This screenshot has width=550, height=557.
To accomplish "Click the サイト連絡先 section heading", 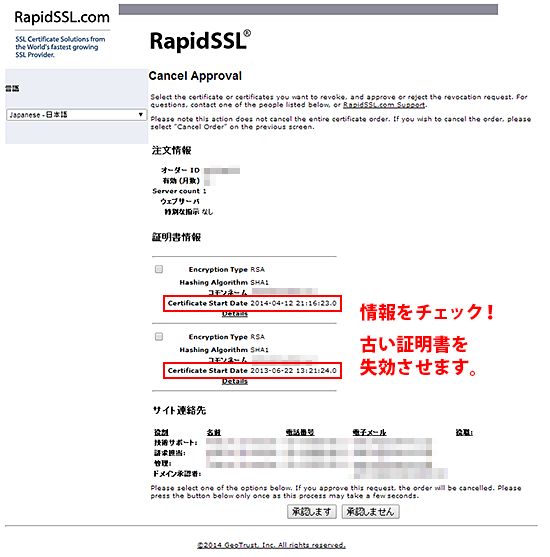I will coord(179,410).
